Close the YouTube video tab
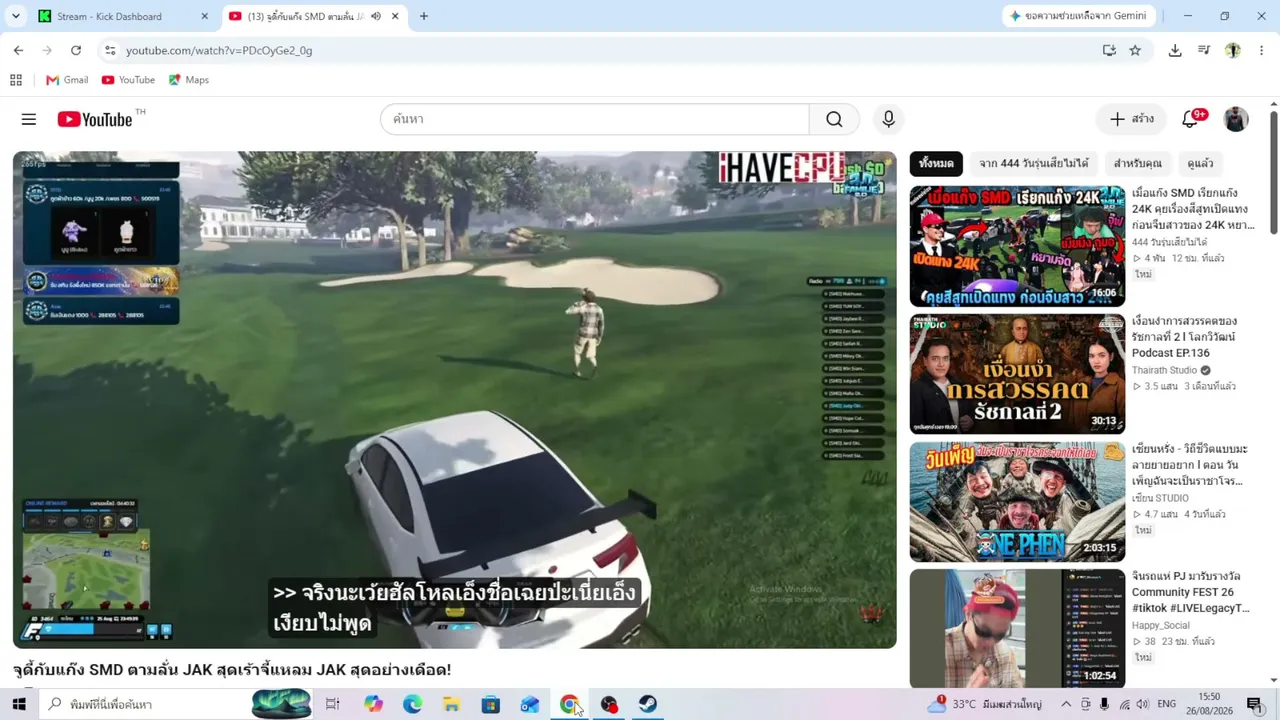Viewport: 1280px width, 720px height. 395,16
